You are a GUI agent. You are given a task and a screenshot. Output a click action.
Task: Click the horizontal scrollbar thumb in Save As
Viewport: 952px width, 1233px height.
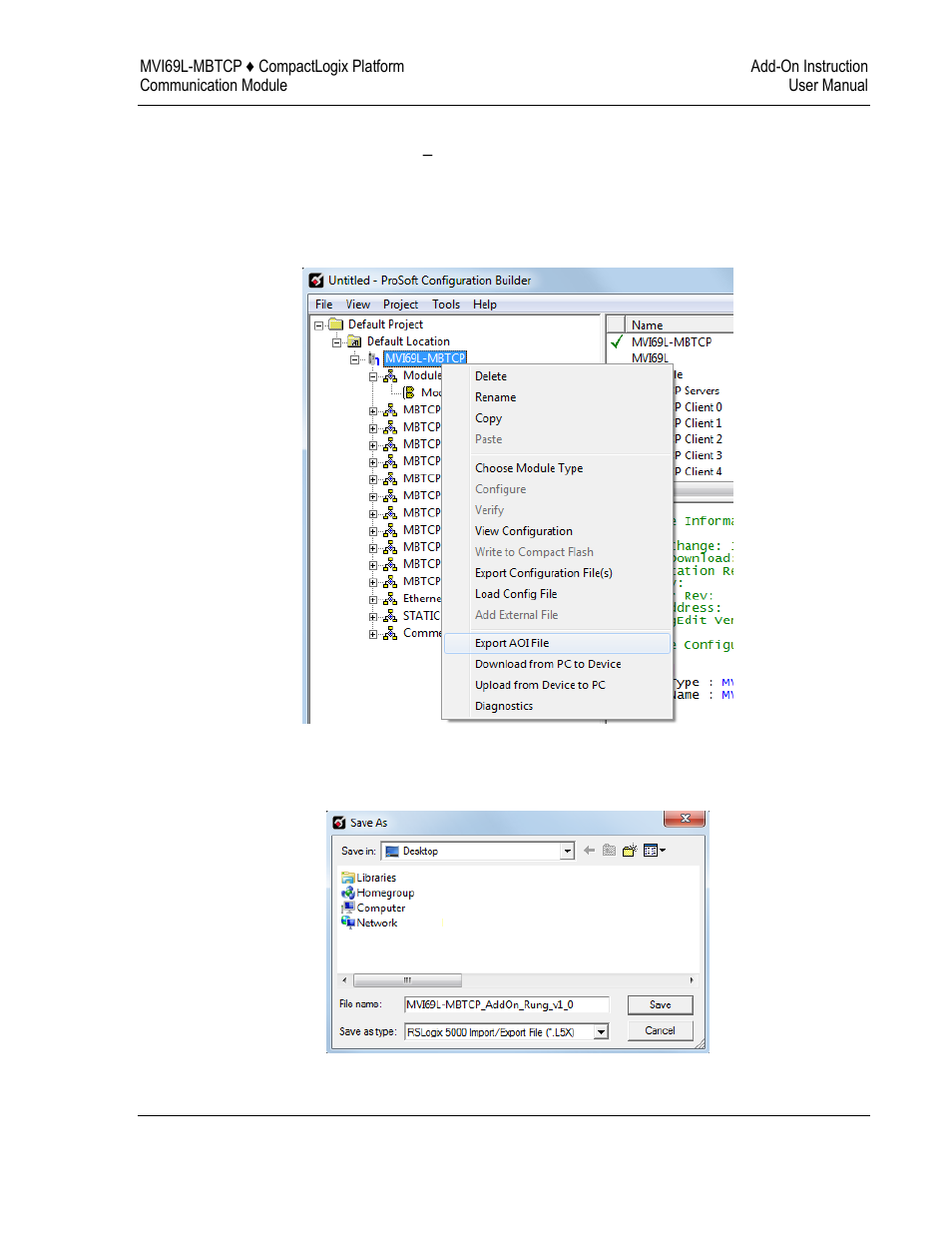point(407,980)
